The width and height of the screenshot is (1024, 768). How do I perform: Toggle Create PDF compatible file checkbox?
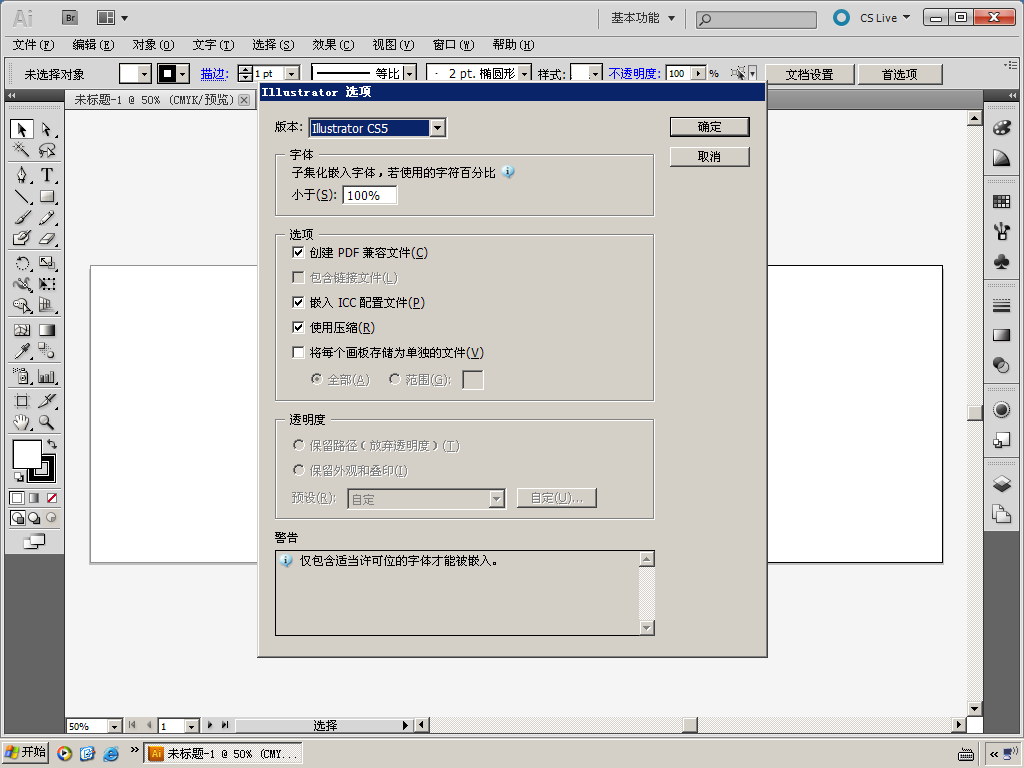pos(298,252)
